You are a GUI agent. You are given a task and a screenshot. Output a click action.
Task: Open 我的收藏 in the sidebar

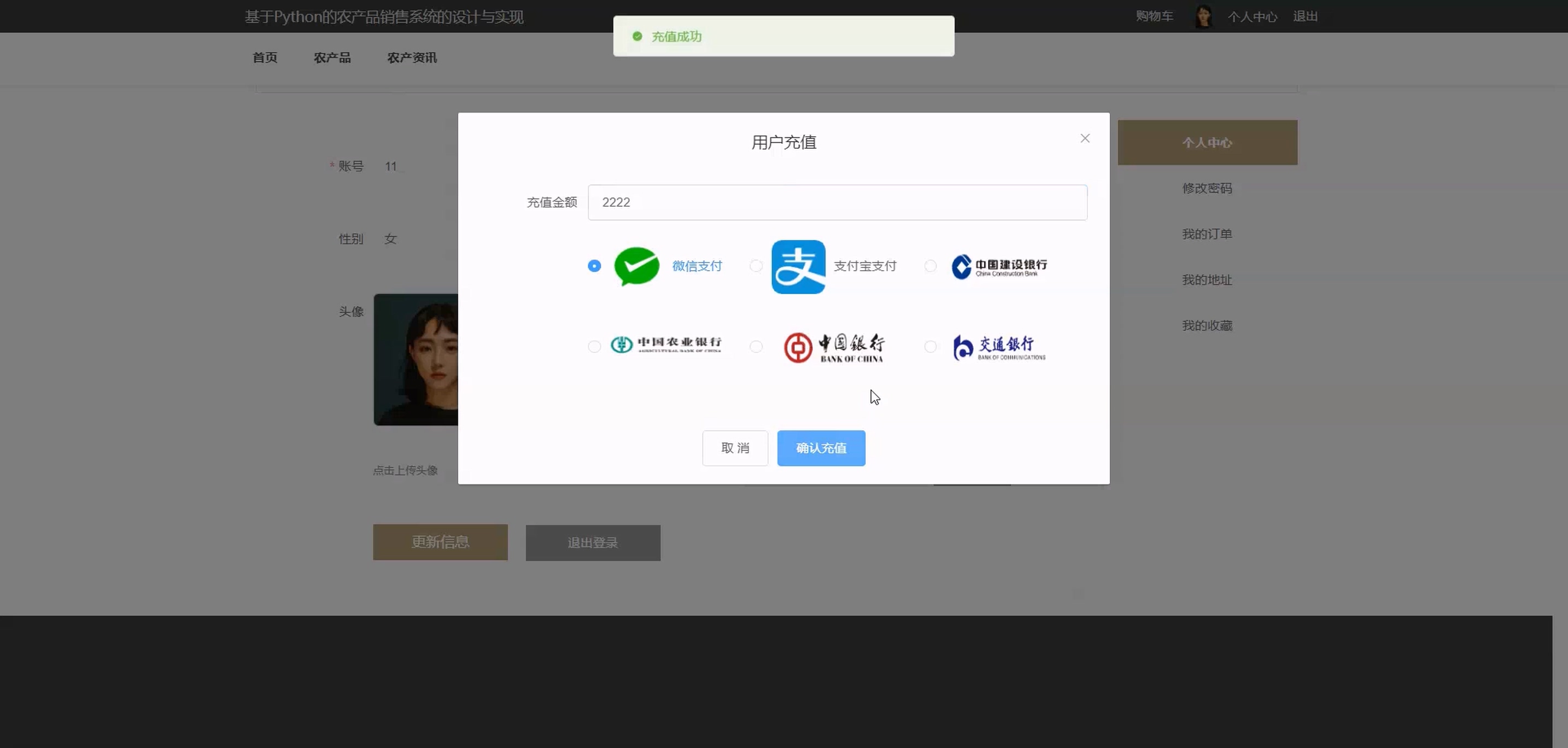1207,326
